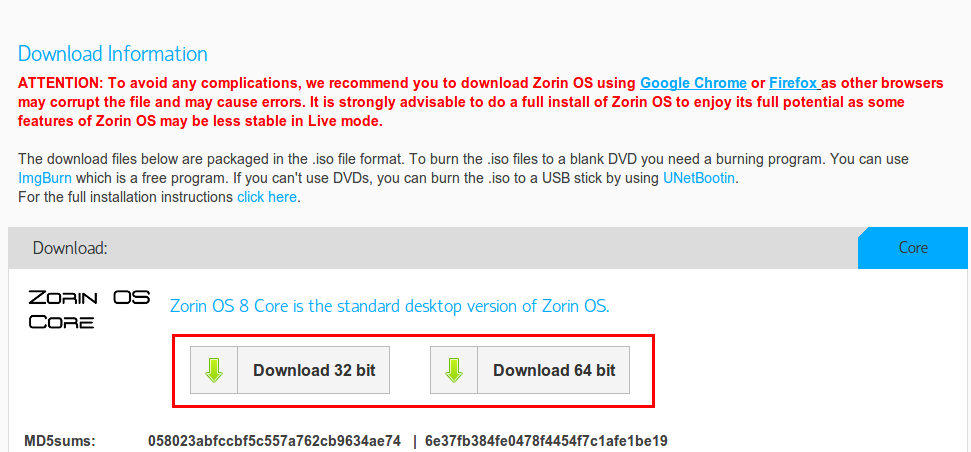Select the Core tab
The image size is (971, 452).
(913, 248)
